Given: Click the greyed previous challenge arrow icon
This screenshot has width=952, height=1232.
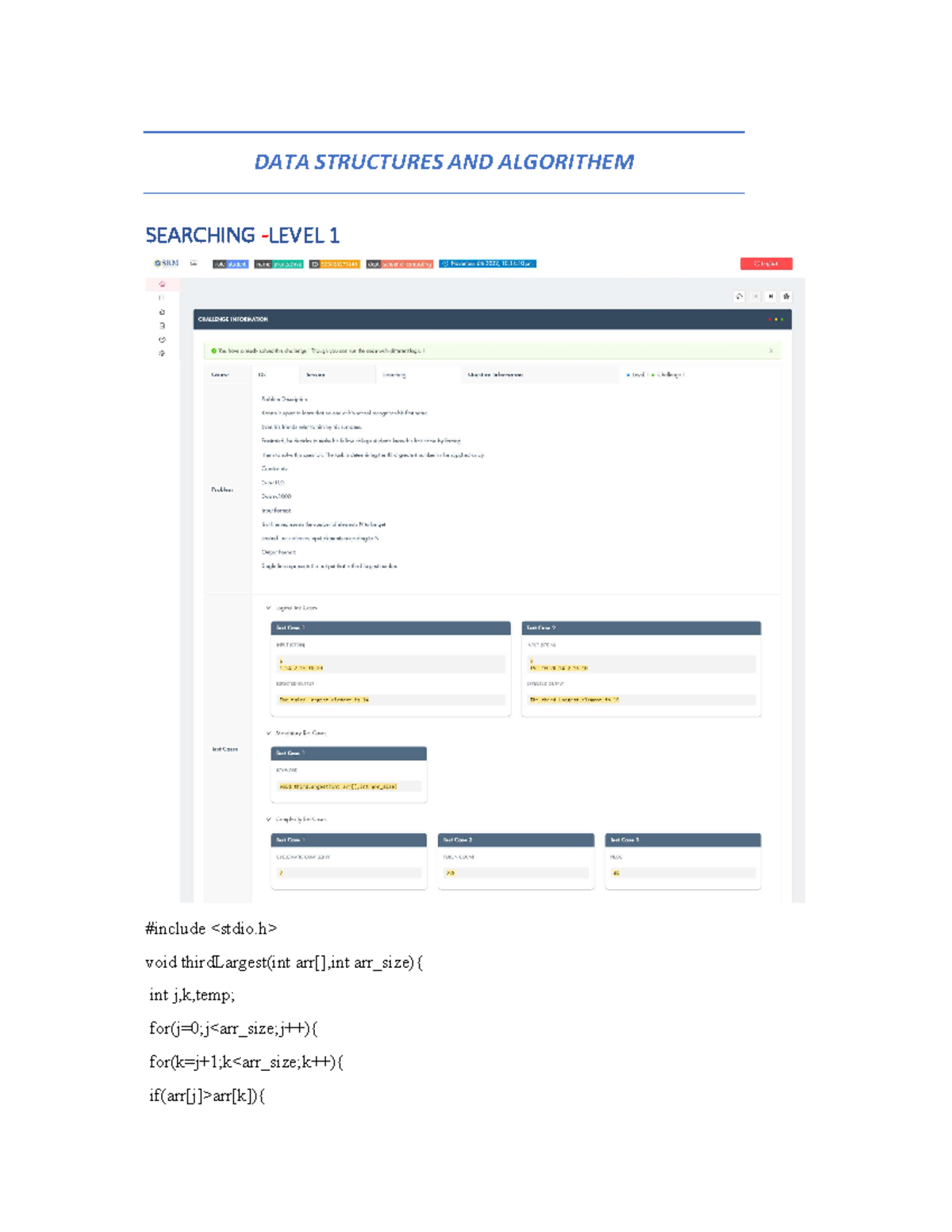Looking at the screenshot, I should [755, 297].
